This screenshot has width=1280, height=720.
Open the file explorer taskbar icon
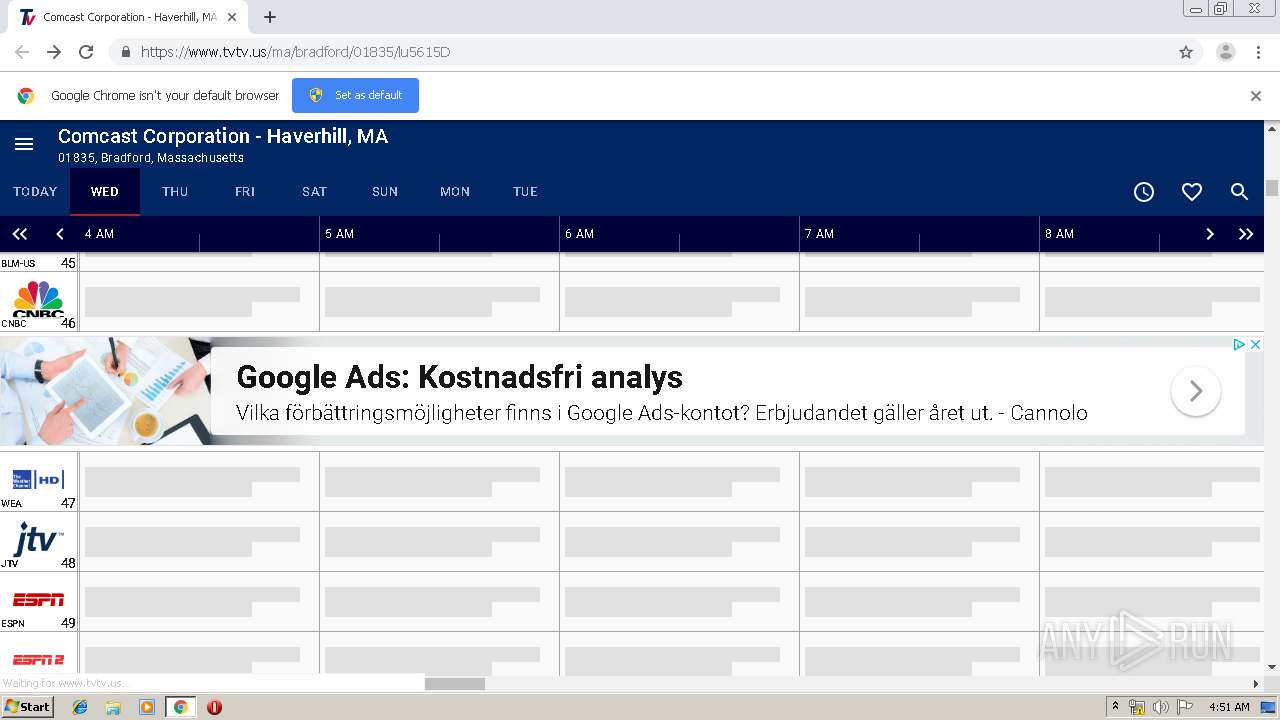click(113, 707)
